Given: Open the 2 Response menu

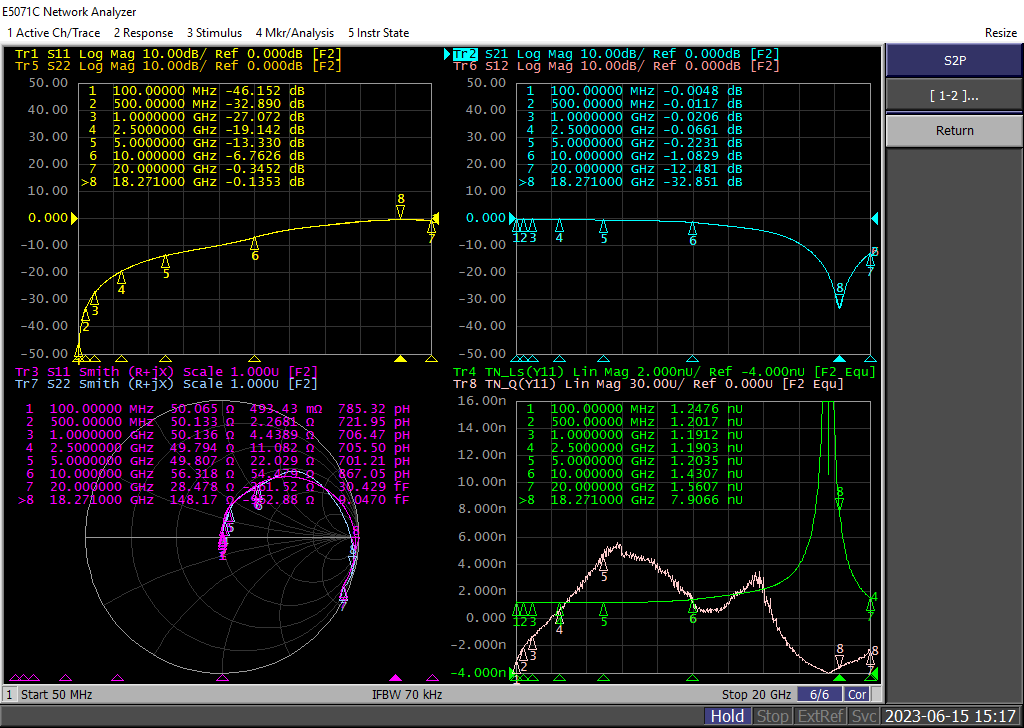Looking at the screenshot, I should [143, 33].
